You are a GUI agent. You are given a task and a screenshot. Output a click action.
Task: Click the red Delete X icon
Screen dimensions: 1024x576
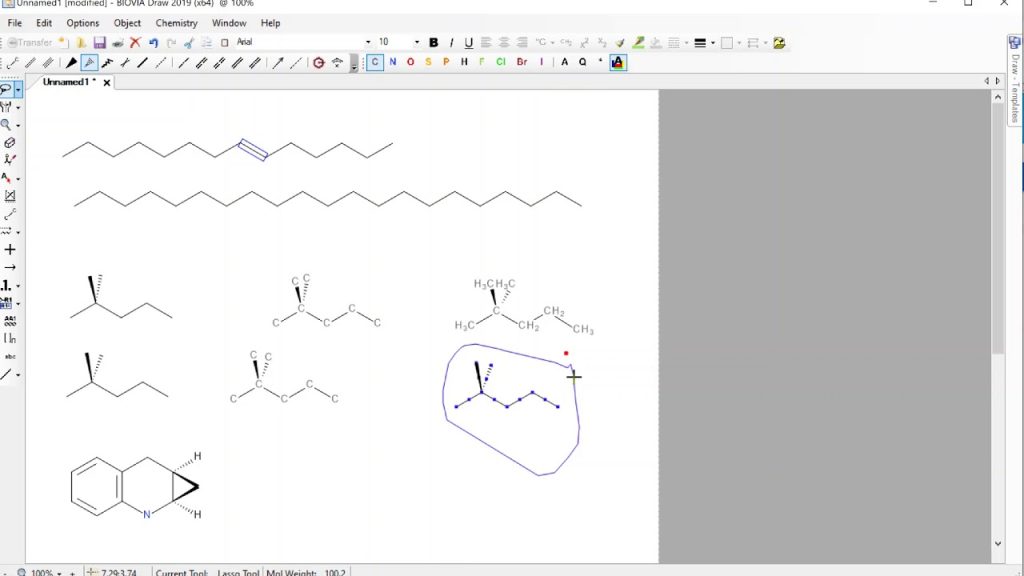click(x=135, y=43)
